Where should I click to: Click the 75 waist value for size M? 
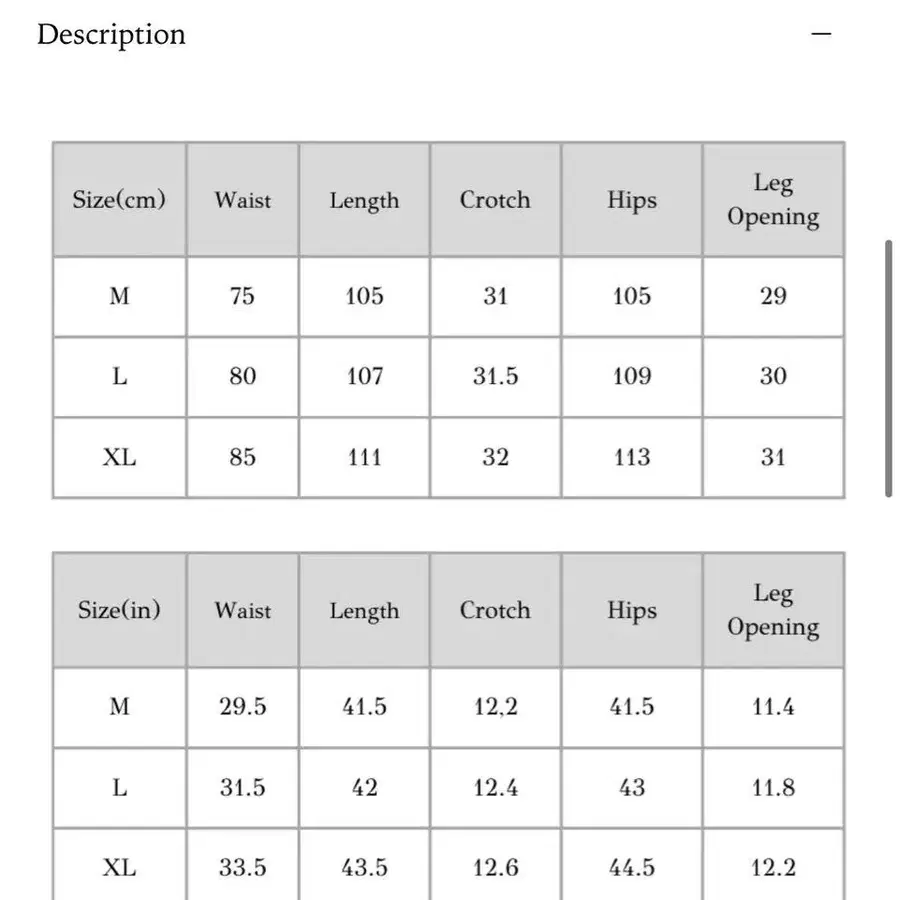coord(242,296)
